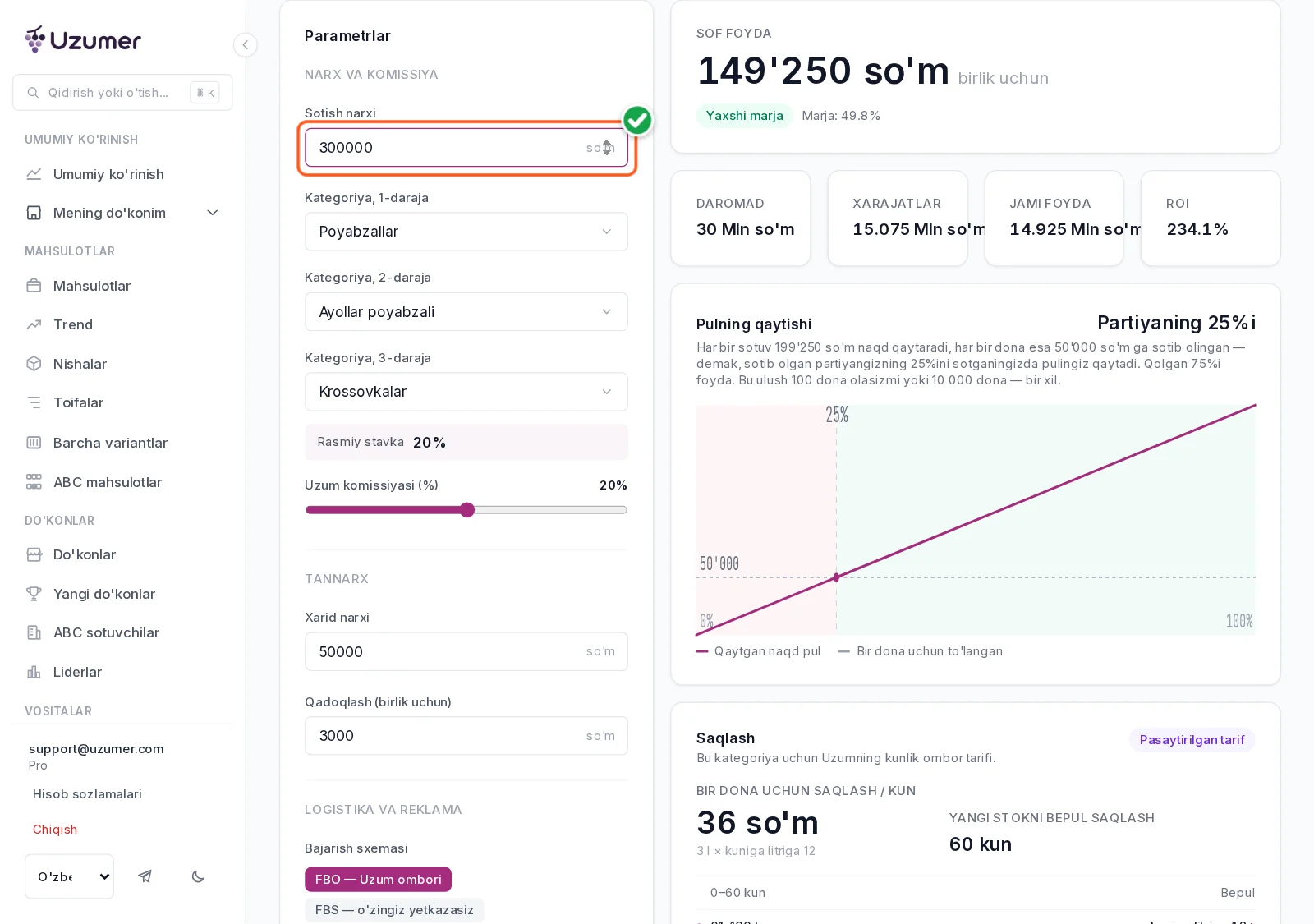Viewport: 1314px width, 924px height.
Task: Toggle dark mode with moon icon
Action: (x=198, y=876)
